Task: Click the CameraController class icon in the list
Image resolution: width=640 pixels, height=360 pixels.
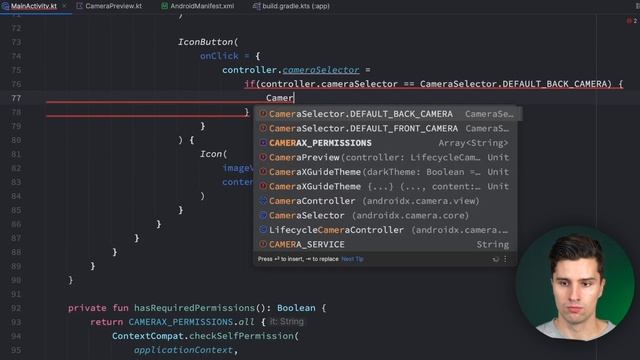Action: [x=263, y=201]
